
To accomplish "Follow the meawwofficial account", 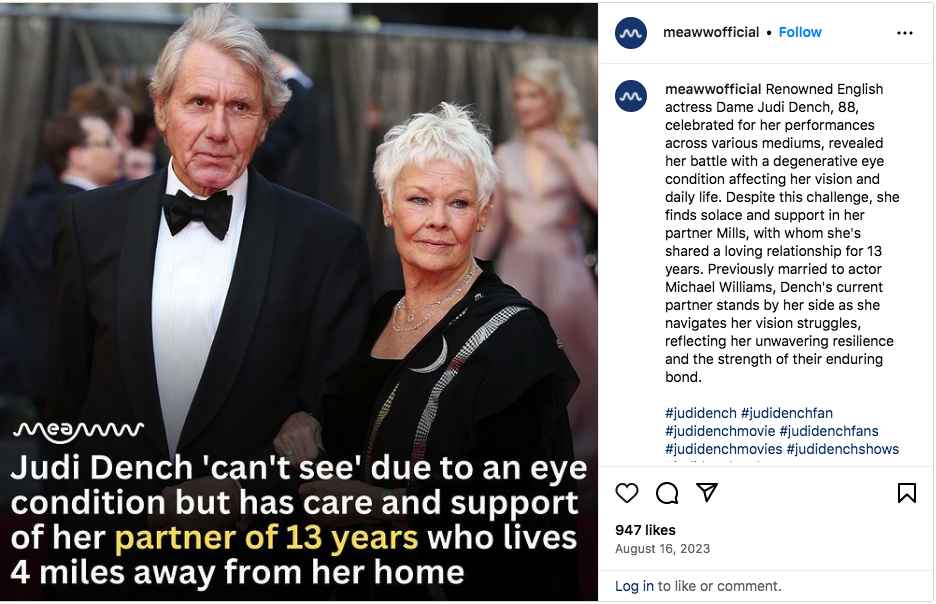I will (800, 32).
